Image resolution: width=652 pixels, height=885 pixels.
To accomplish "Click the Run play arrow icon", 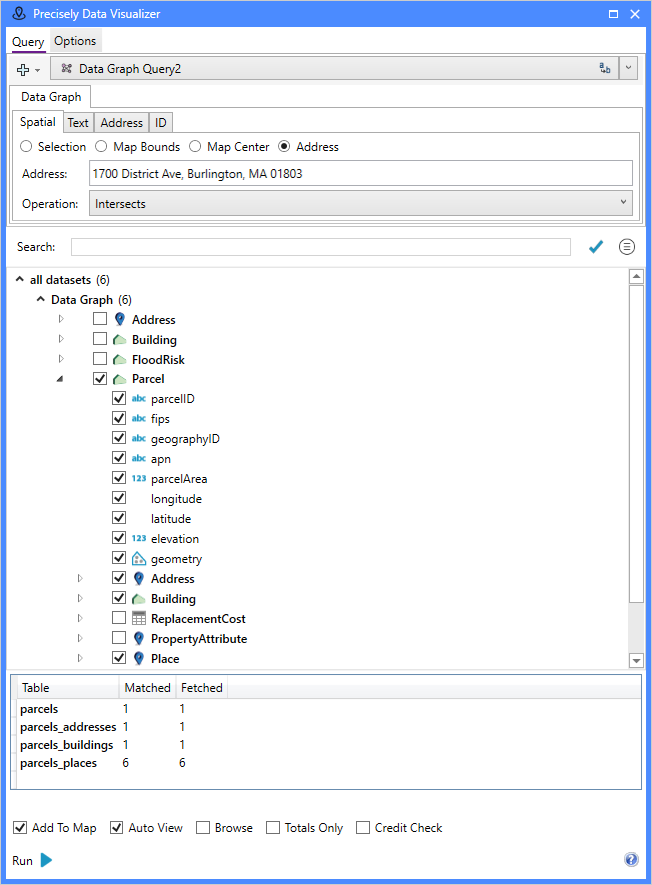I will pyautogui.click(x=46, y=860).
